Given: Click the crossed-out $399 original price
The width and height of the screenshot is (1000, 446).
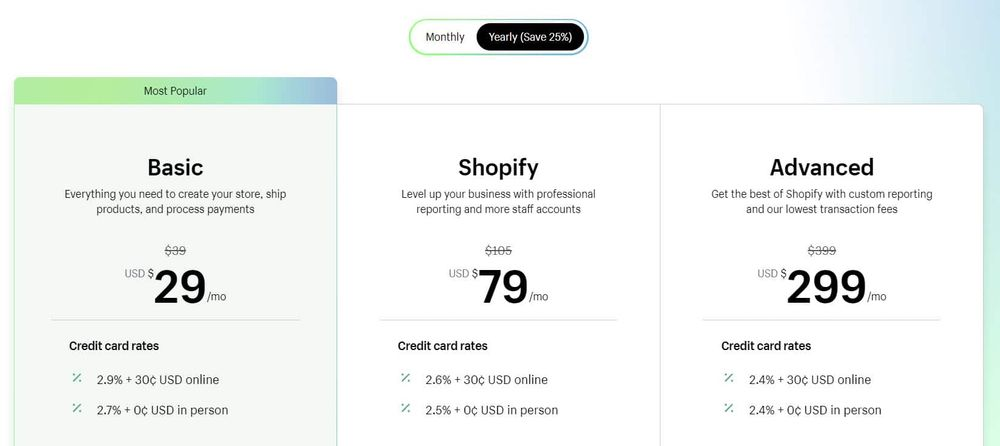Looking at the screenshot, I should pos(821,251).
